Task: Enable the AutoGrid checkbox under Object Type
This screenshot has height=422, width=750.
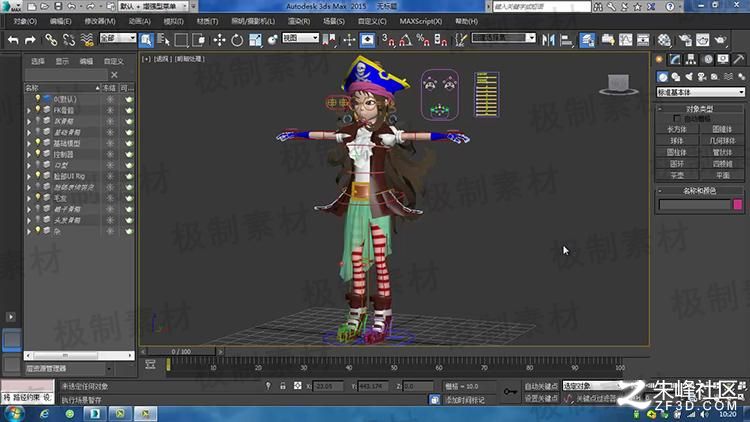Action: 676,118
